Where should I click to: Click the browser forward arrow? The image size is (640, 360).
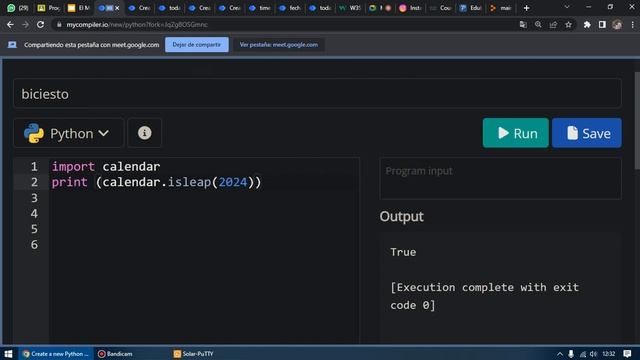[x=25, y=24]
